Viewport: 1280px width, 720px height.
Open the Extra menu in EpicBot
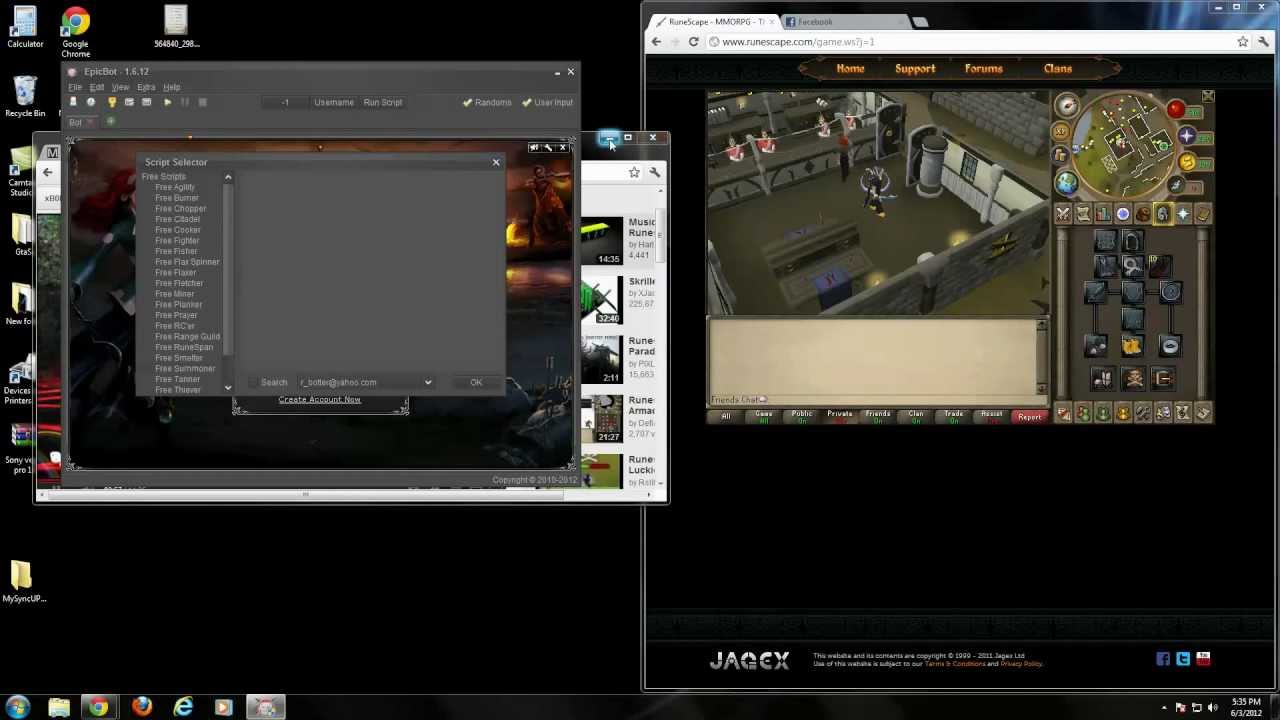146,87
